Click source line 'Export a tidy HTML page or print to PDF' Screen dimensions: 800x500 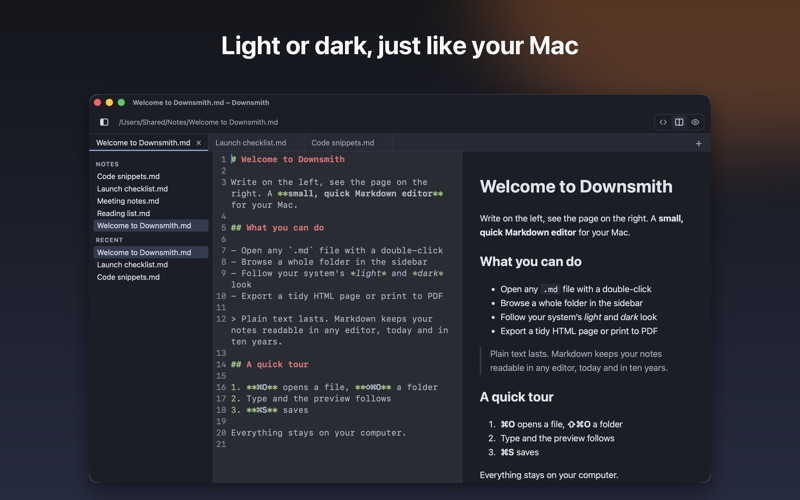[337, 296]
